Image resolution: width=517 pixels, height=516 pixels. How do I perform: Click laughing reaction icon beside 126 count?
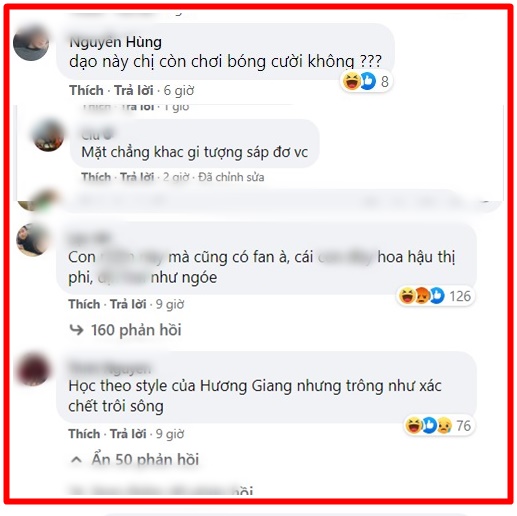tap(407, 296)
